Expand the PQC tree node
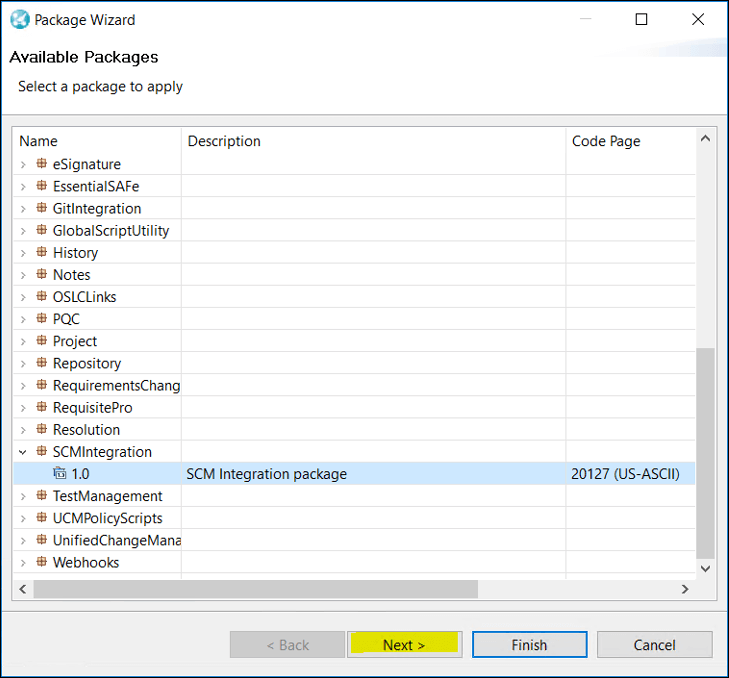This screenshot has height=678, width=729. coord(23,319)
